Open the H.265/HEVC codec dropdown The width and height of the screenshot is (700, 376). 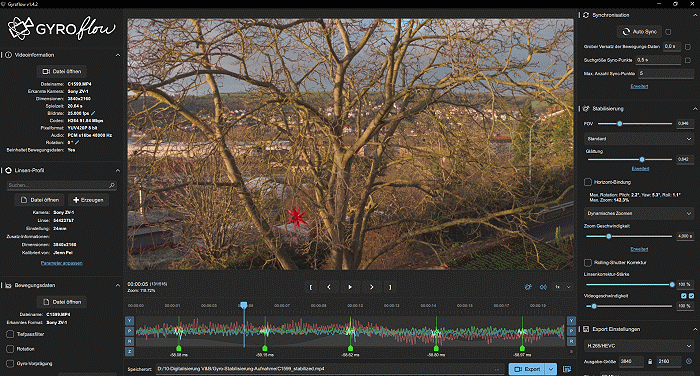pyautogui.click(x=639, y=346)
